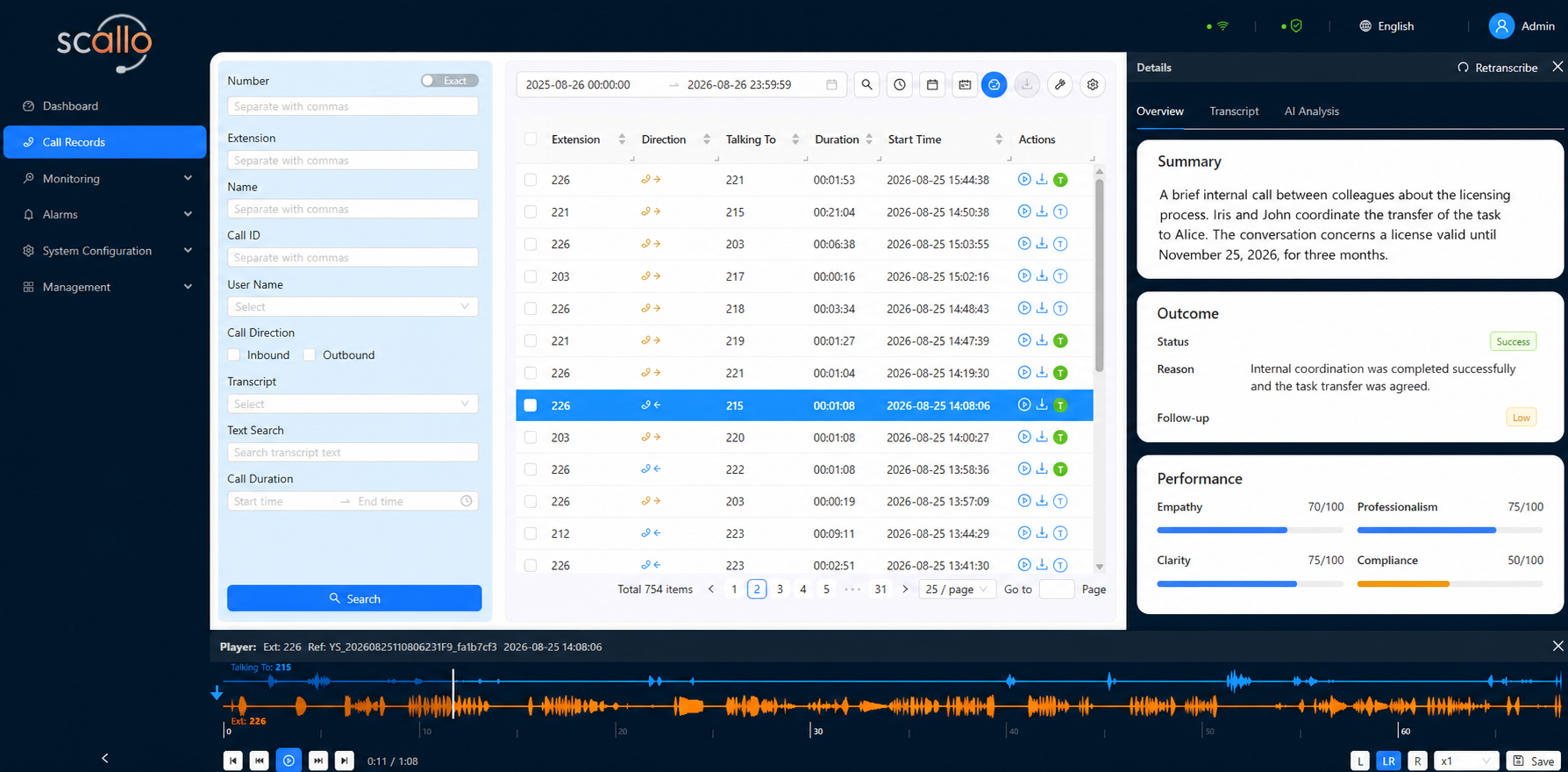Click the Text Search input field
Viewport: 1568px width, 772px height.
[x=353, y=453]
